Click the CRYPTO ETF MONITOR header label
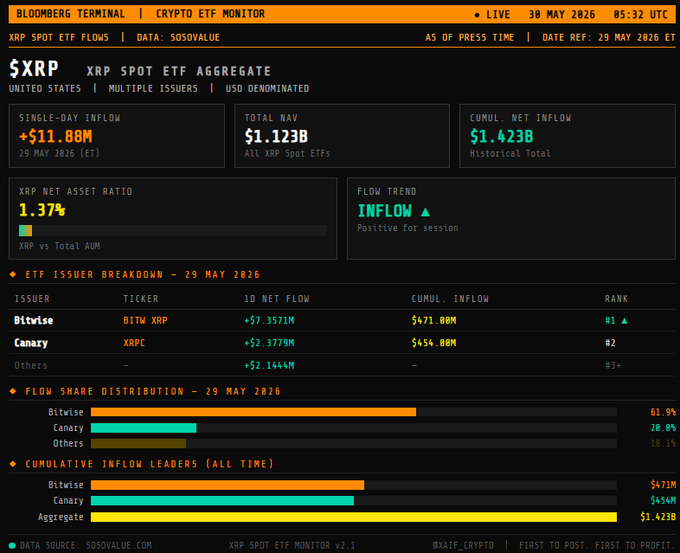Image resolution: width=680 pixels, height=553 pixels. (x=210, y=14)
